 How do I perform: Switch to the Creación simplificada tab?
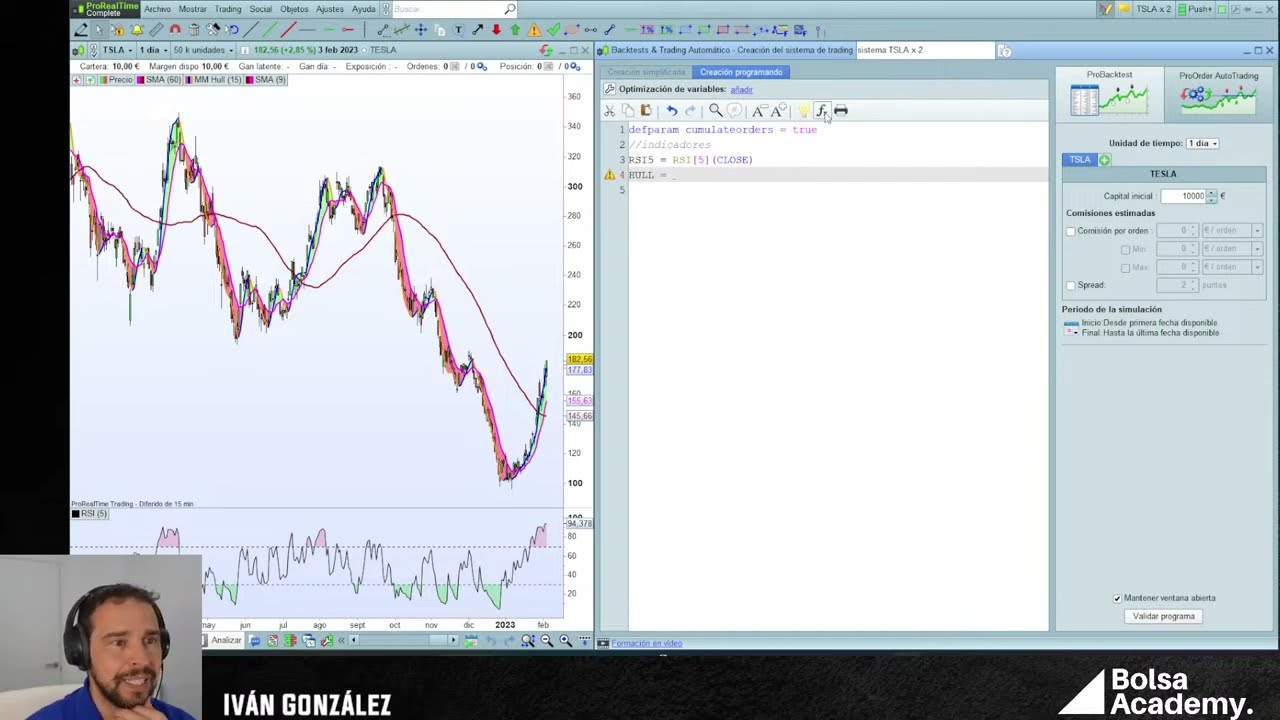pyautogui.click(x=647, y=72)
